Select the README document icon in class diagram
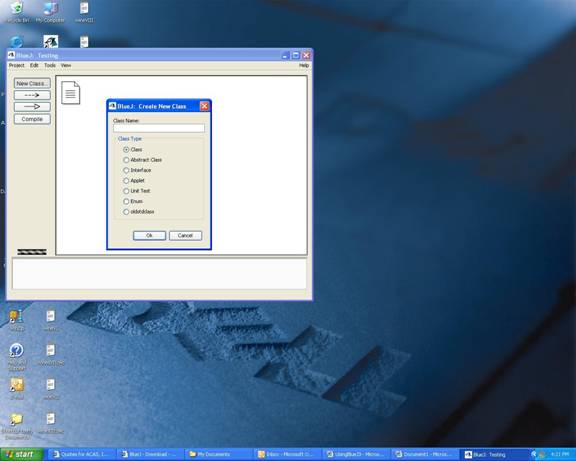 coord(71,93)
